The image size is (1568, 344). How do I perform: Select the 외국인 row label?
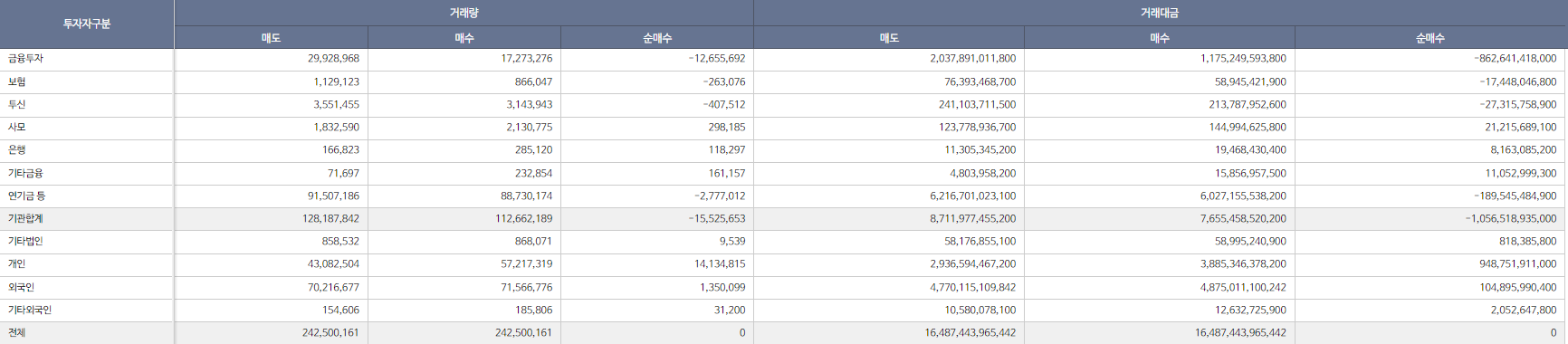pos(21,287)
